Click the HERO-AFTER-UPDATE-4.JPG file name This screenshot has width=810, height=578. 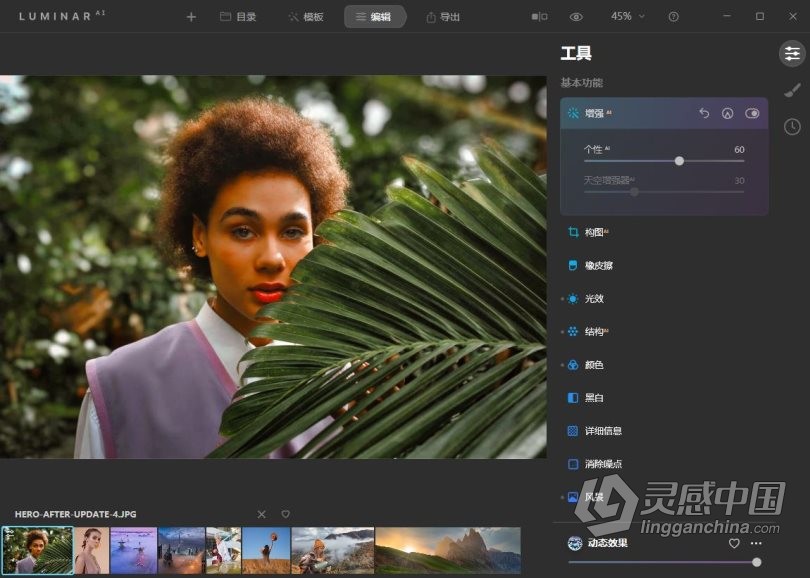(75, 514)
